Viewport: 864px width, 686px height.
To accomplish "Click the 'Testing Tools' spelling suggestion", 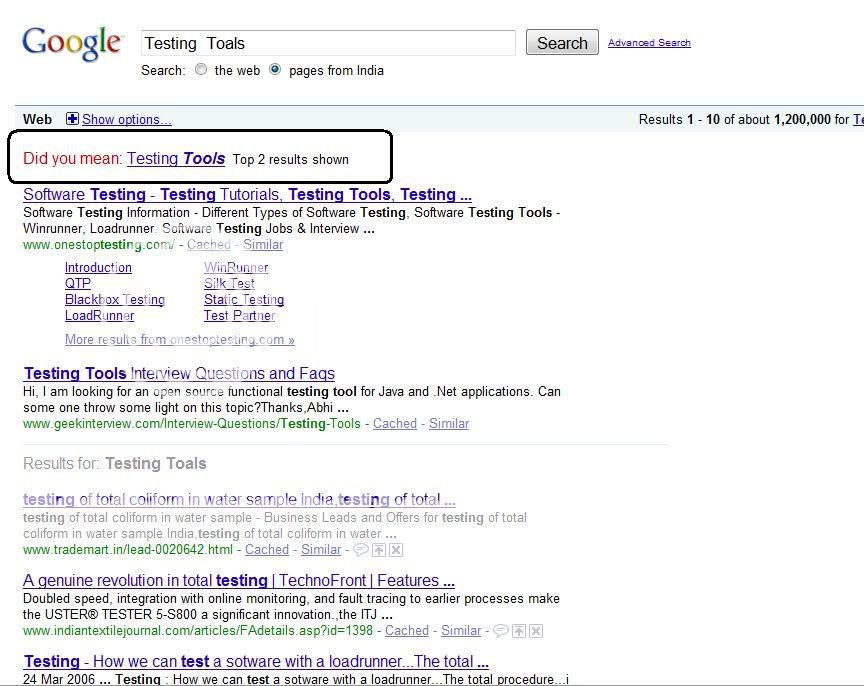I will (176, 158).
